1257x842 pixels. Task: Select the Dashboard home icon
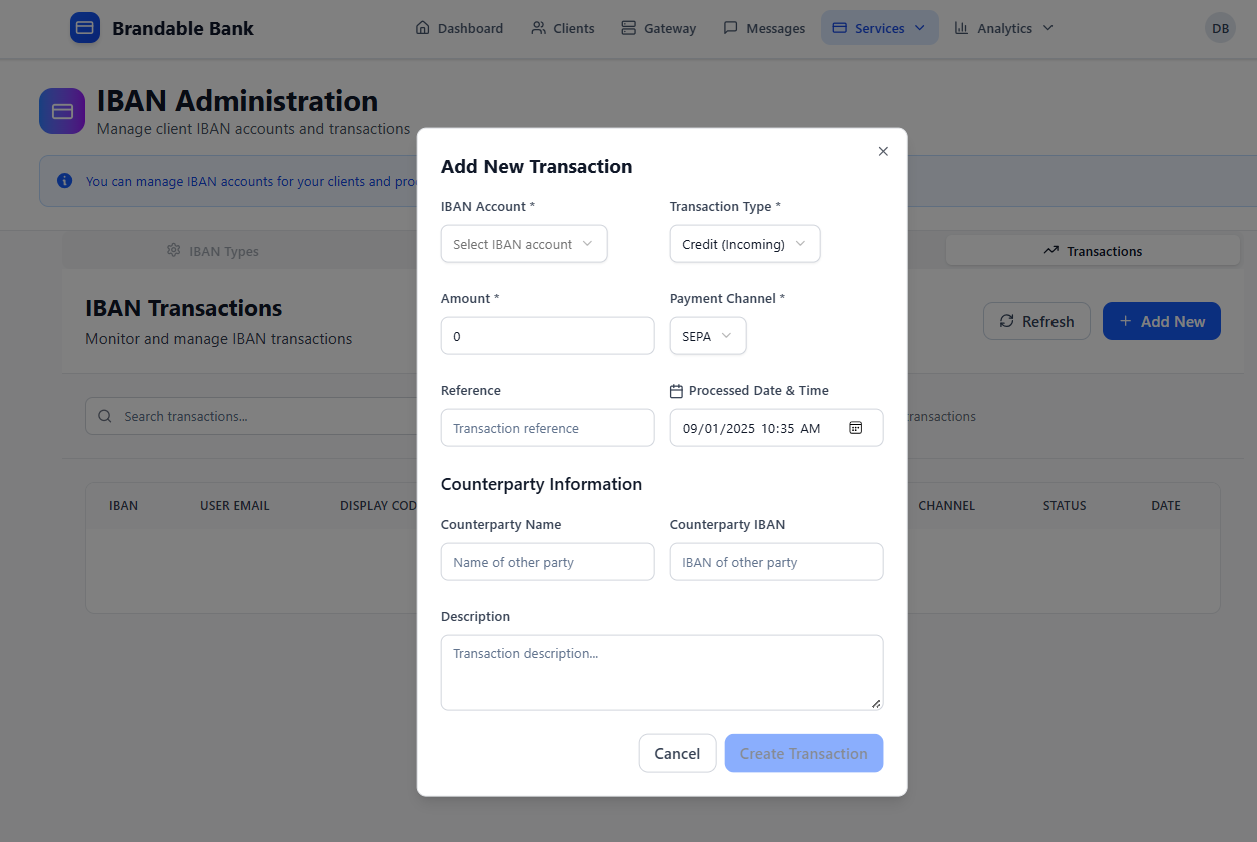(423, 28)
